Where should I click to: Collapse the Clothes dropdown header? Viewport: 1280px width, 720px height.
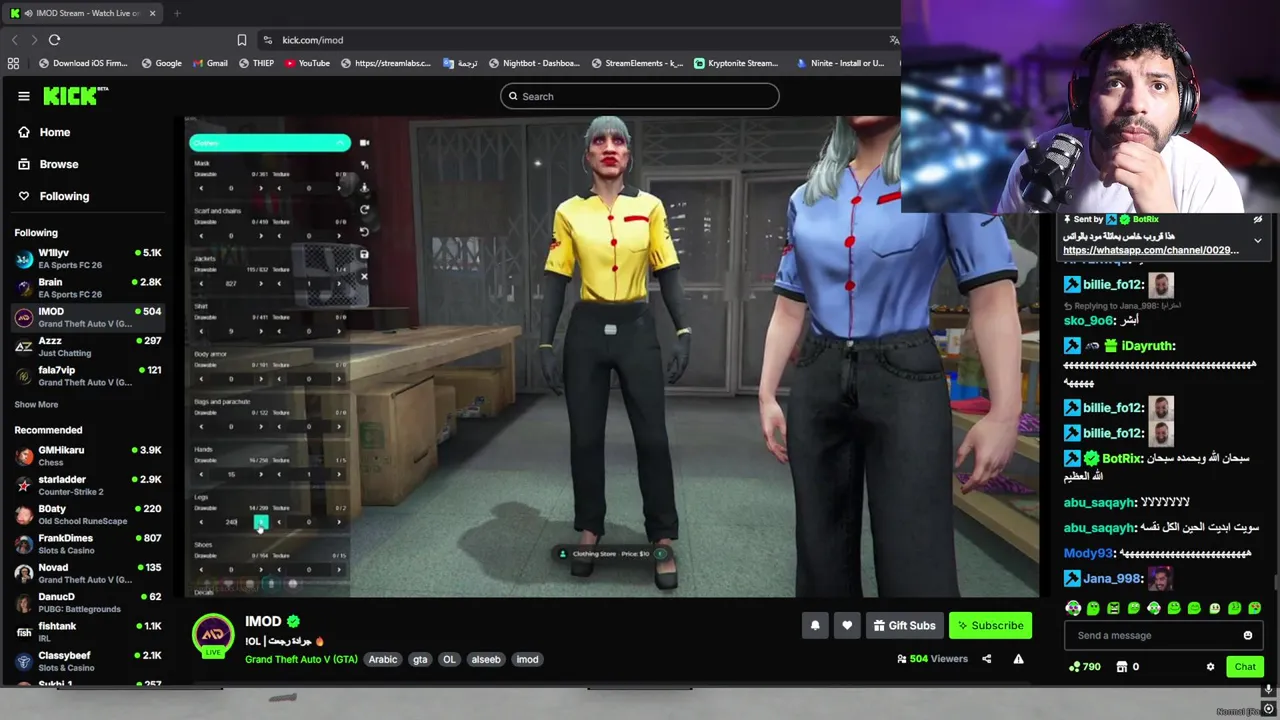click(x=270, y=143)
